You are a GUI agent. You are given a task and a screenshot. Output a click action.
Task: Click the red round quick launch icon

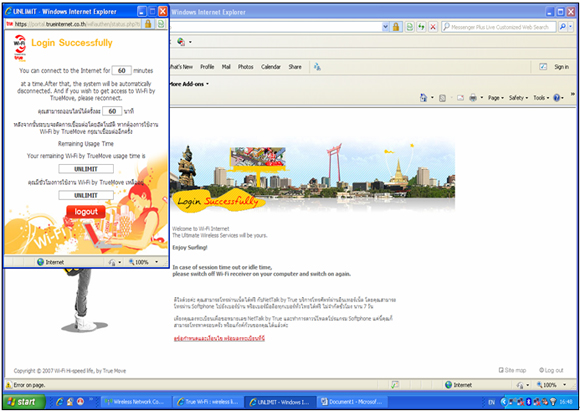tap(80, 402)
